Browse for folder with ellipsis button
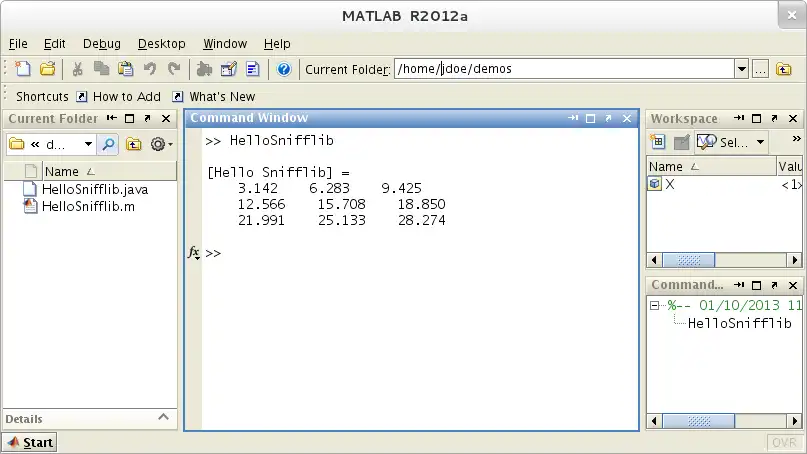 761,69
